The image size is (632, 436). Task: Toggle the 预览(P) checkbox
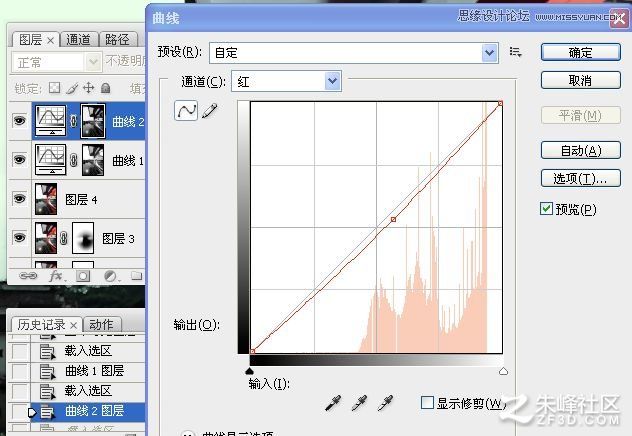click(x=546, y=209)
